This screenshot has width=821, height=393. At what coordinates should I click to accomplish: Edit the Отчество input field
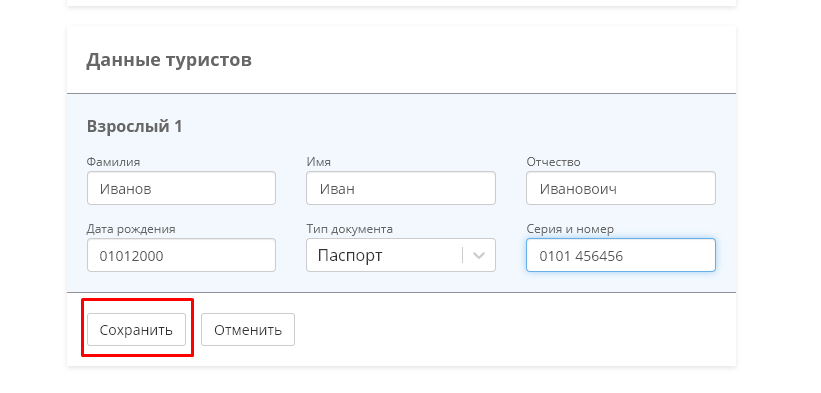coord(620,188)
